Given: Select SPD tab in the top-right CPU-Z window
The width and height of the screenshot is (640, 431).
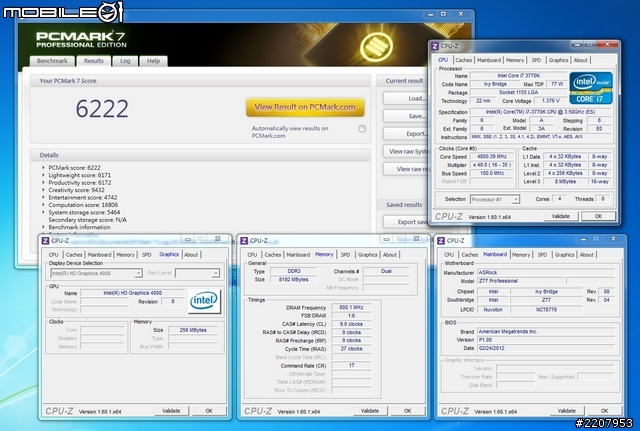Looking at the screenshot, I should (536, 60).
